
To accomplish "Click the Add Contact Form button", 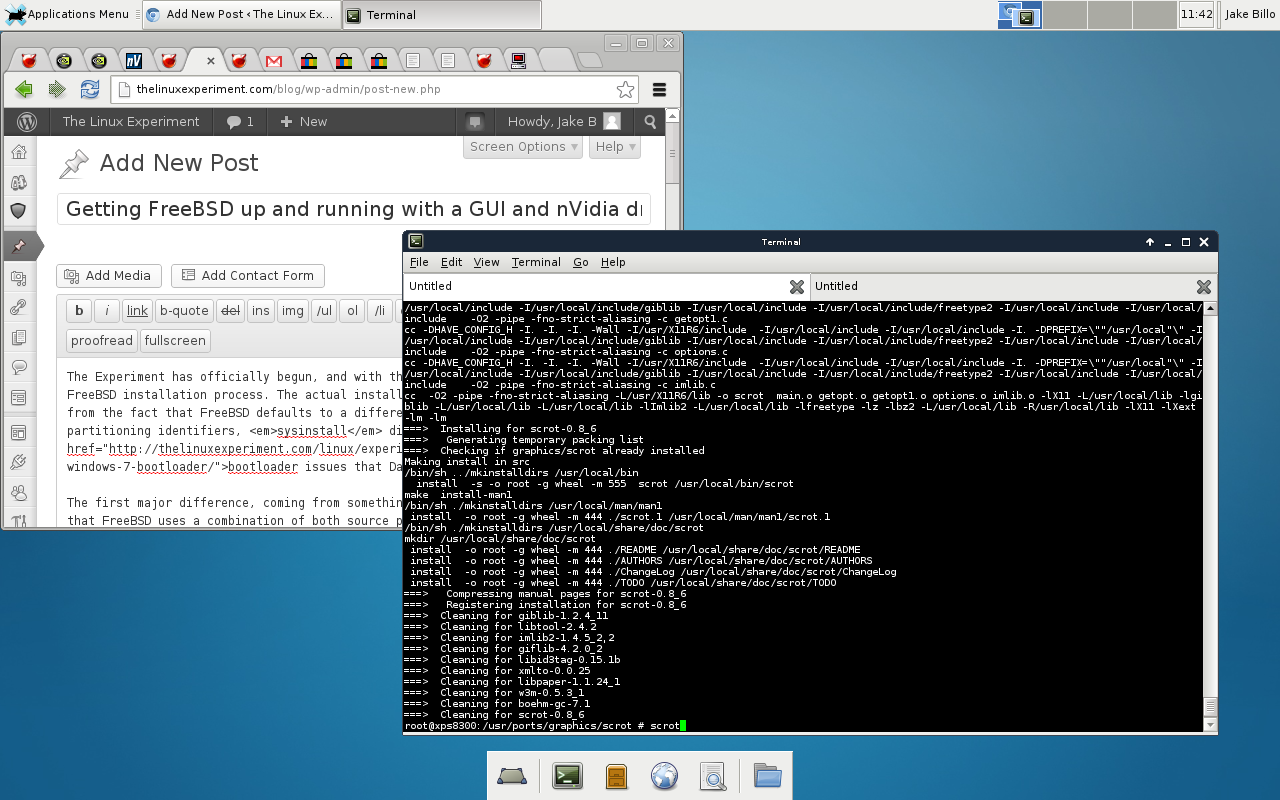I will 248,276.
